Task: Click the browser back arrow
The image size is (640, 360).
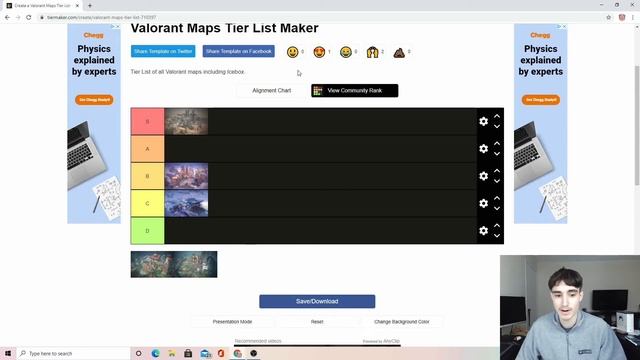Action: click(x=7, y=18)
